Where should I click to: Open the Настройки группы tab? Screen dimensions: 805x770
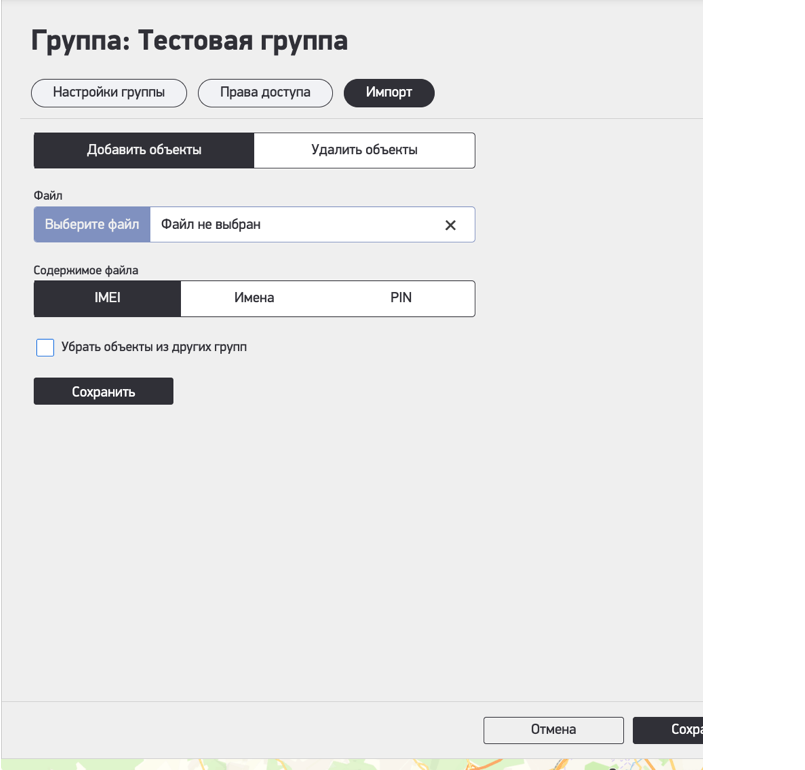click(109, 93)
